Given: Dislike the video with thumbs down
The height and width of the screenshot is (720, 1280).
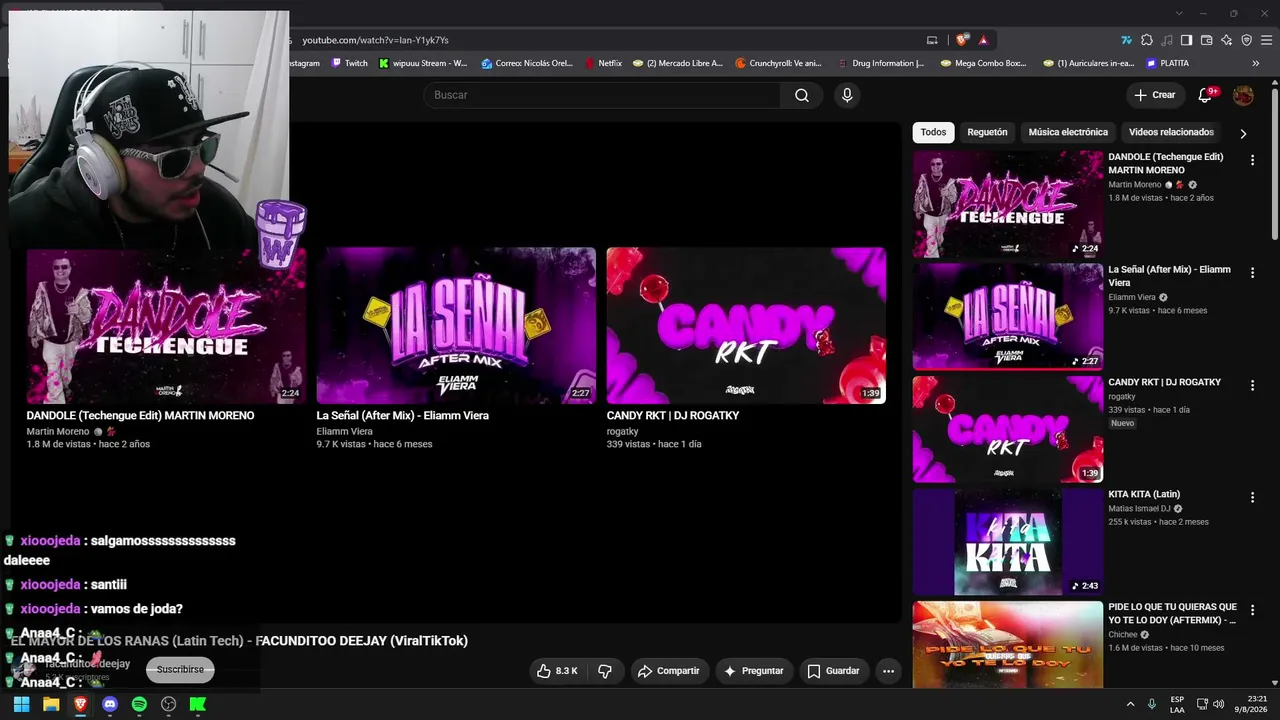Looking at the screenshot, I should pos(605,671).
